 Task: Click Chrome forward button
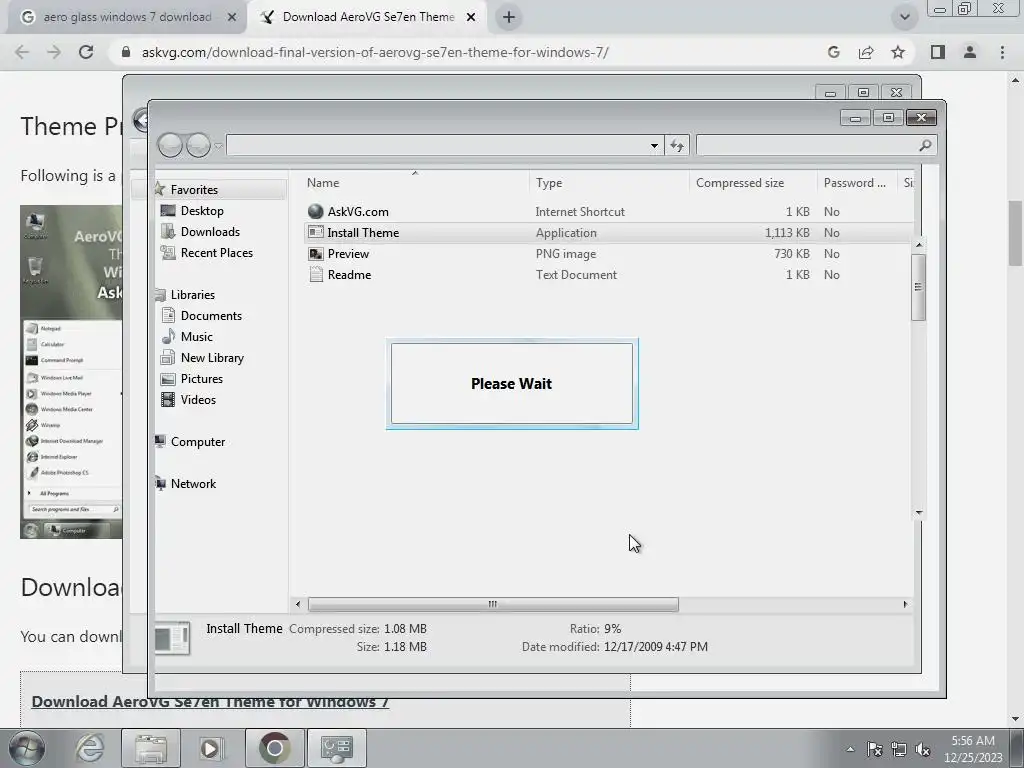tap(54, 52)
